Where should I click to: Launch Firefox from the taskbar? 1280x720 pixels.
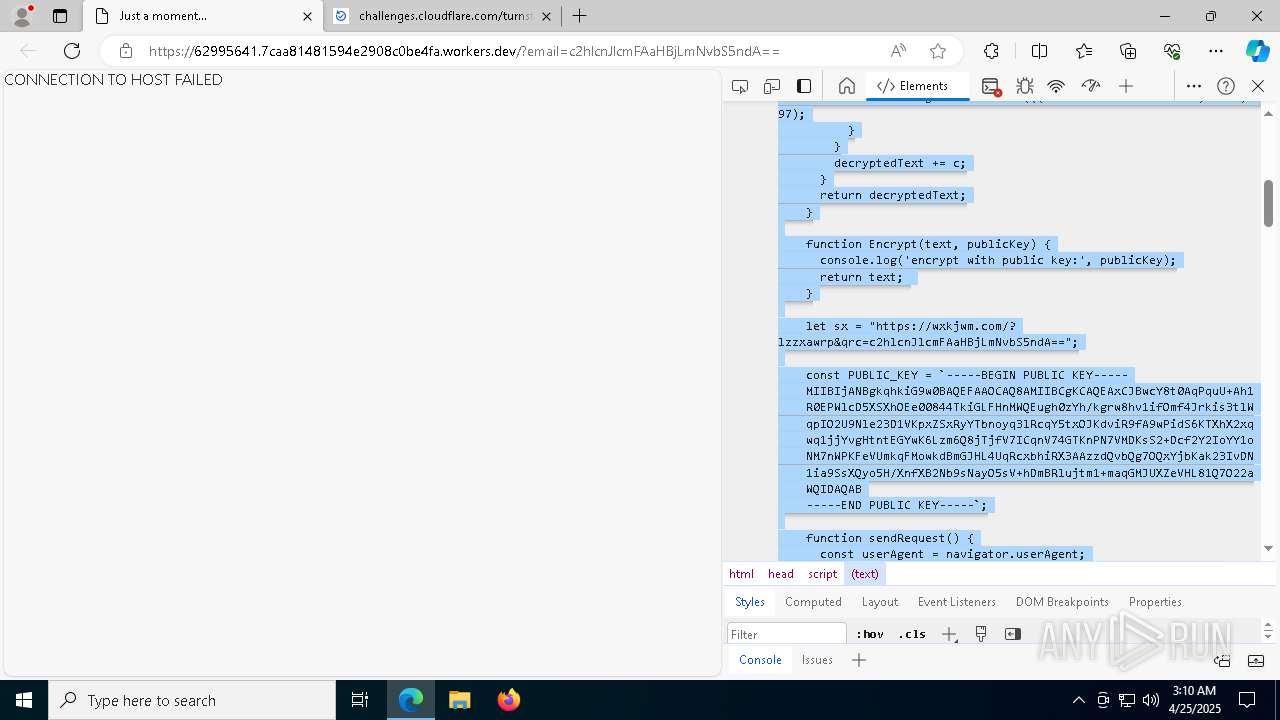(x=508, y=700)
